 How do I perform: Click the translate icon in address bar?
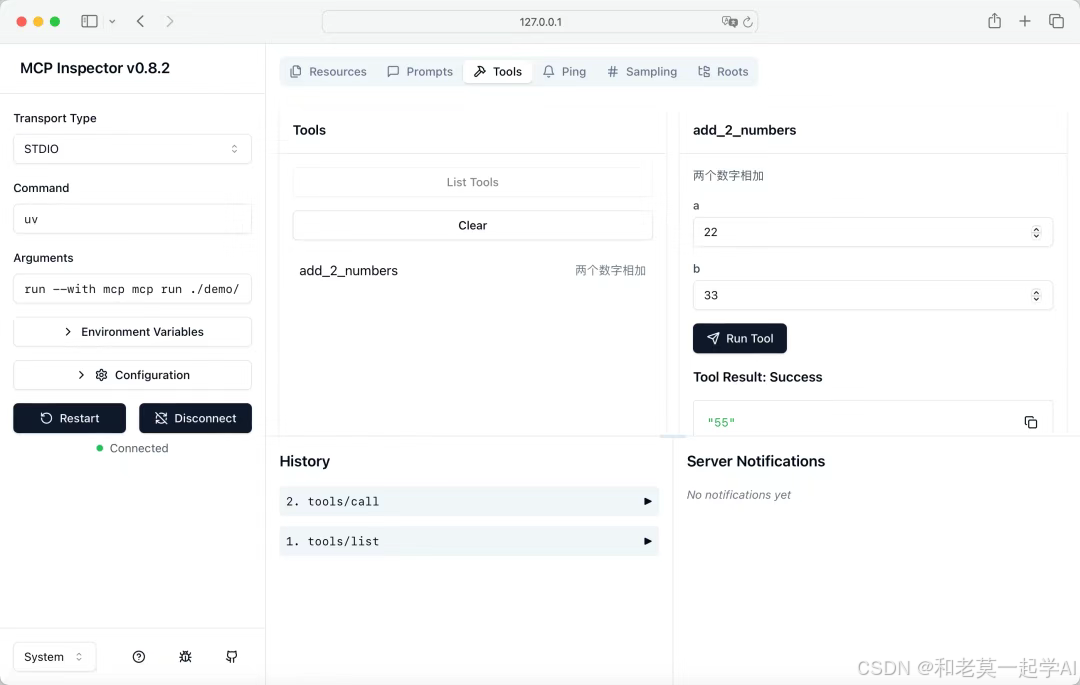(x=729, y=21)
